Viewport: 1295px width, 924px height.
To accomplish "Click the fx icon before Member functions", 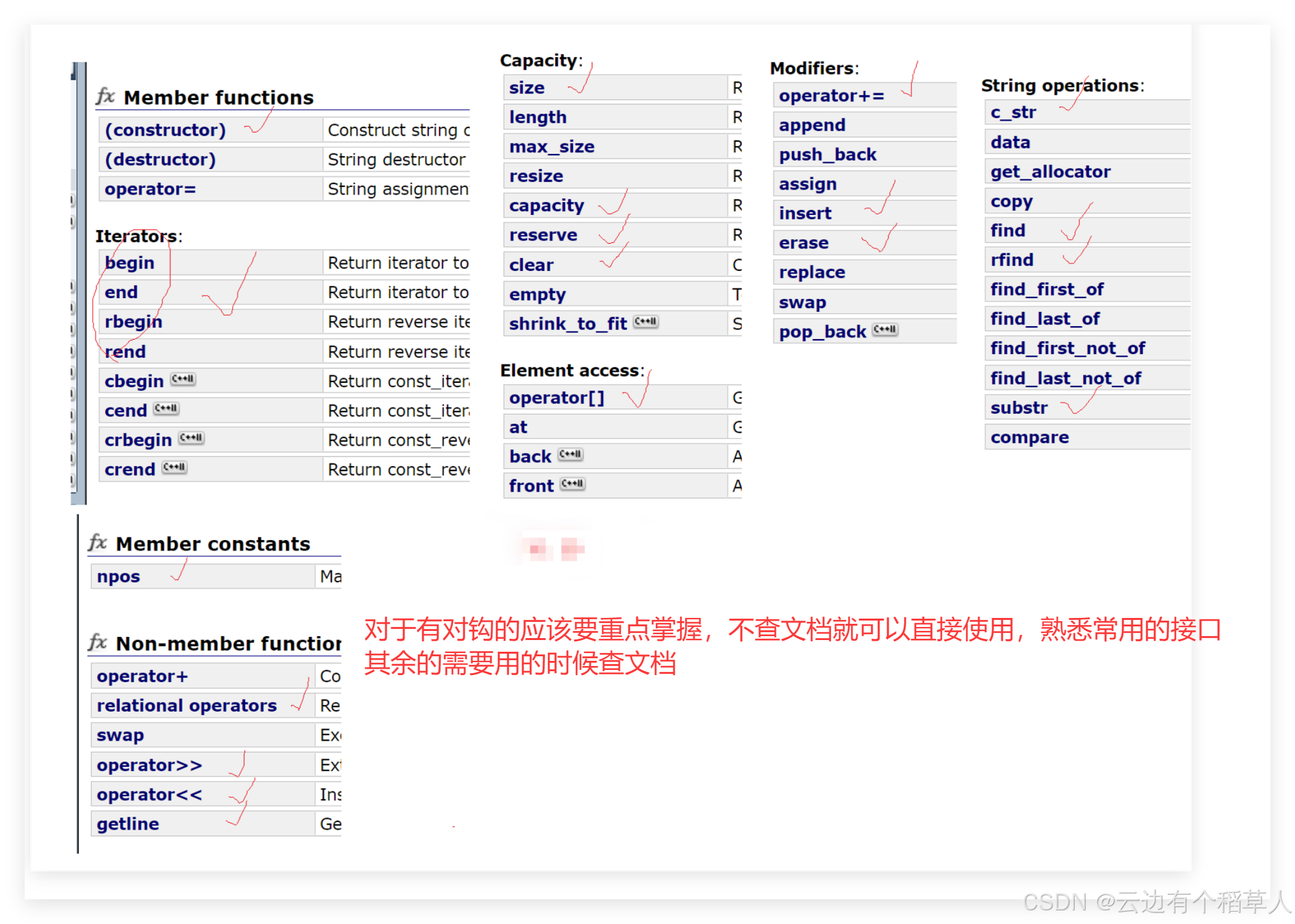I will [105, 97].
